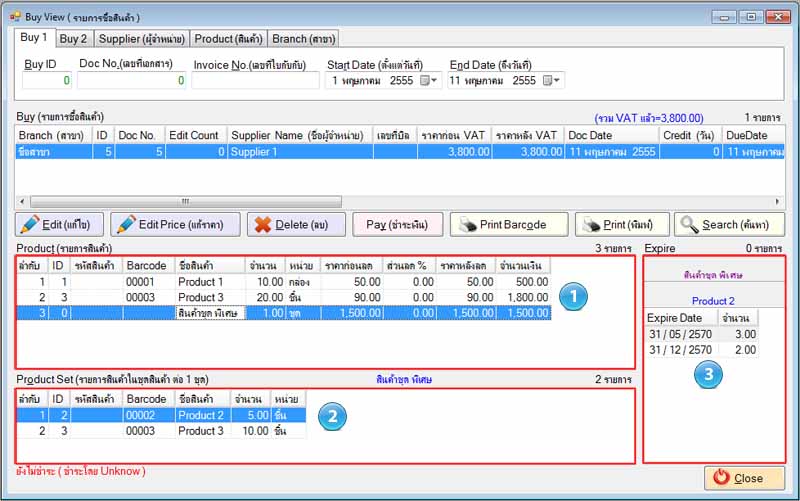Click the Doc Date column header
This screenshot has height=501, width=800.
(x=612, y=136)
